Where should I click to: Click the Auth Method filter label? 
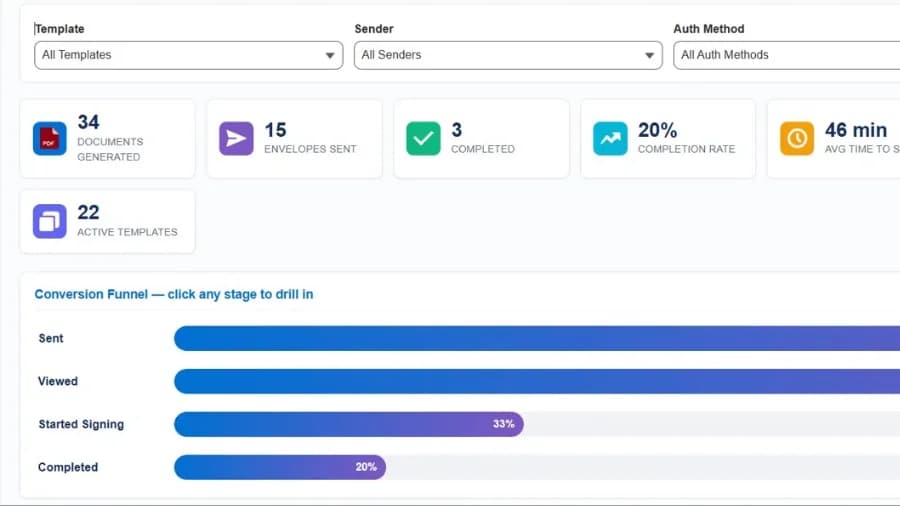[x=709, y=29]
